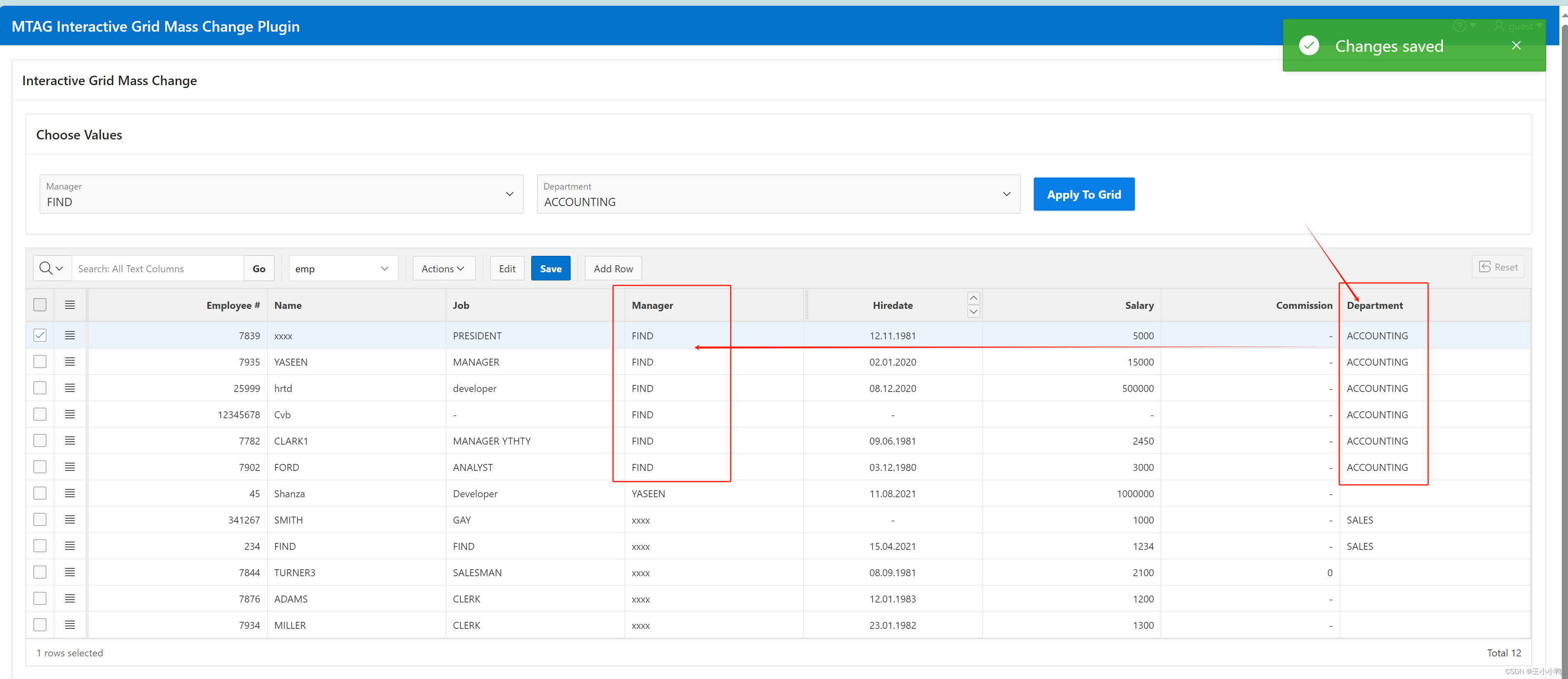
Task: Dismiss the Changes saved notification
Action: coord(1516,46)
